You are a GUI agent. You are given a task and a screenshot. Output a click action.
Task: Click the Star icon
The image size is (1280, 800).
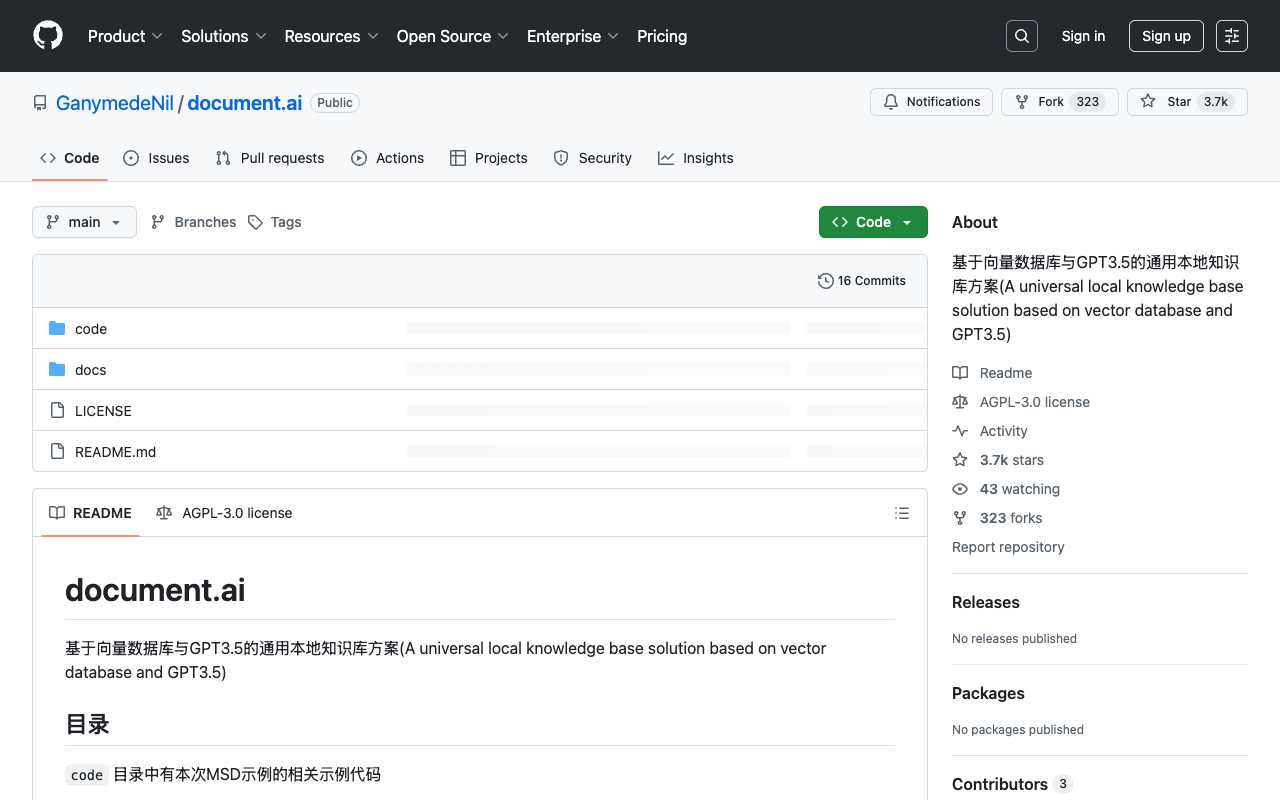(1148, 102)
